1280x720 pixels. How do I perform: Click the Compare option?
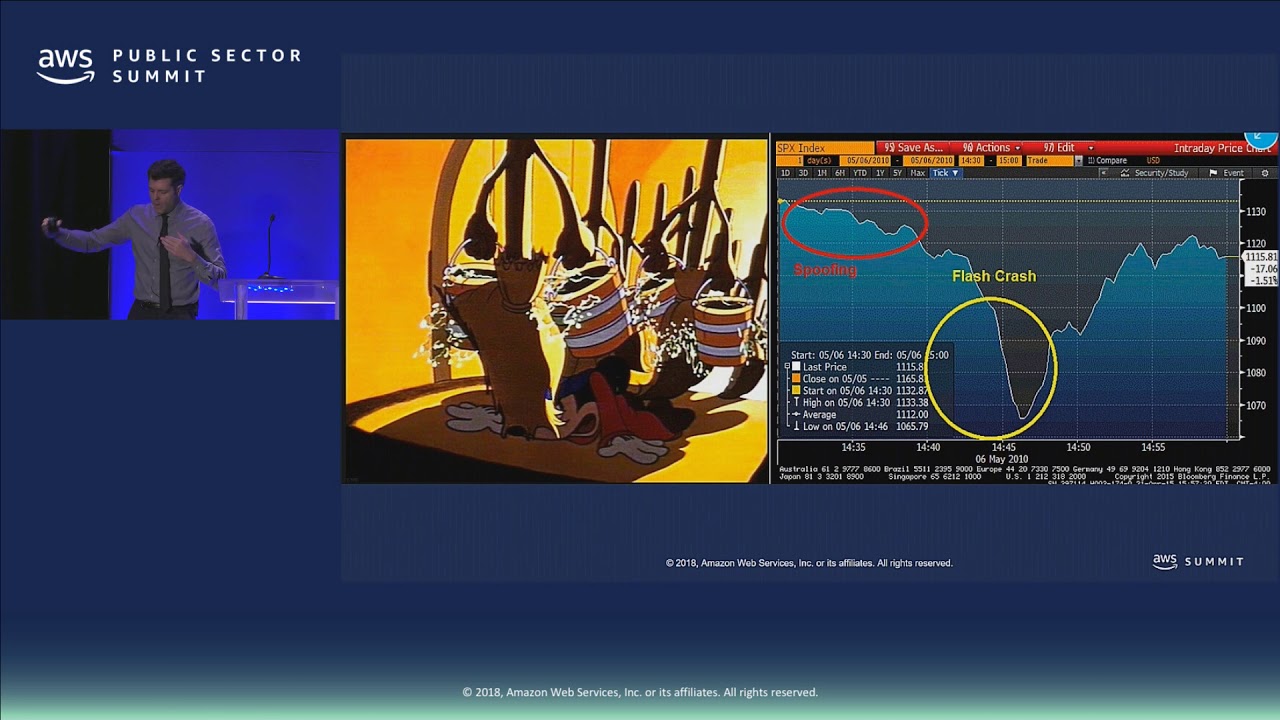1107,161
